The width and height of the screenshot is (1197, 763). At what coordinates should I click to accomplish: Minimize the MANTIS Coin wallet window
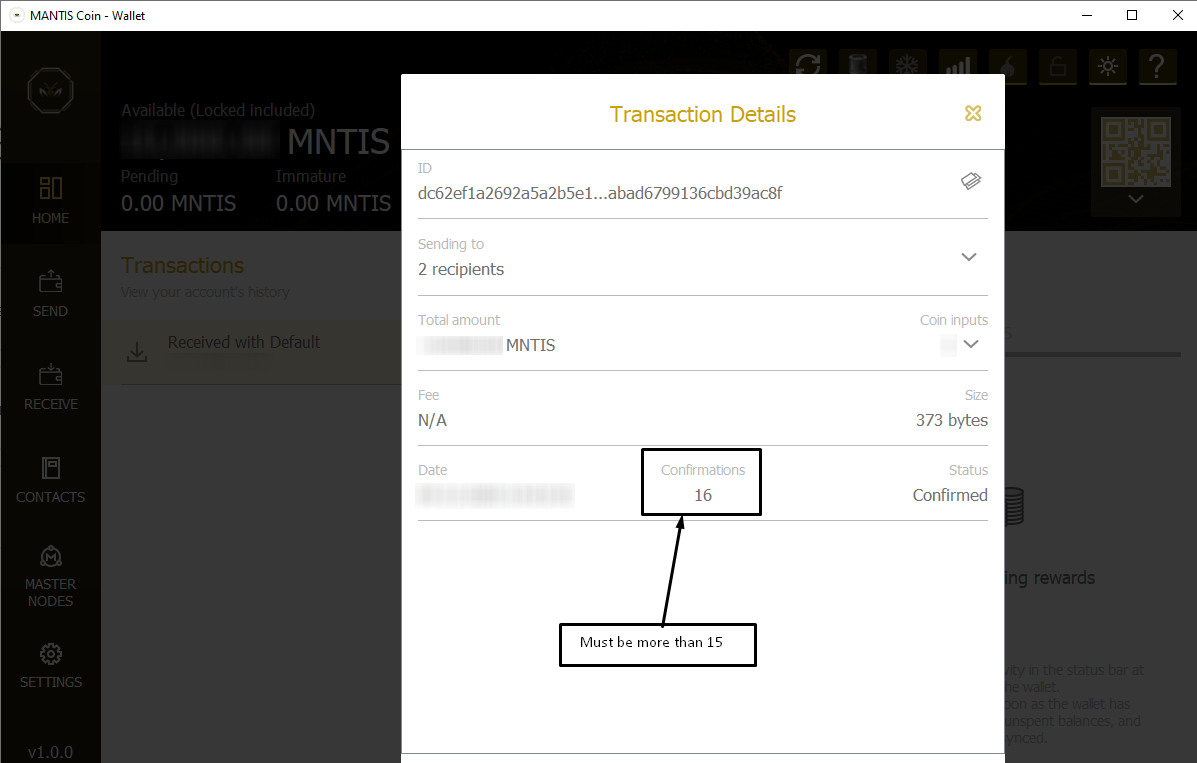(1087, 15)
